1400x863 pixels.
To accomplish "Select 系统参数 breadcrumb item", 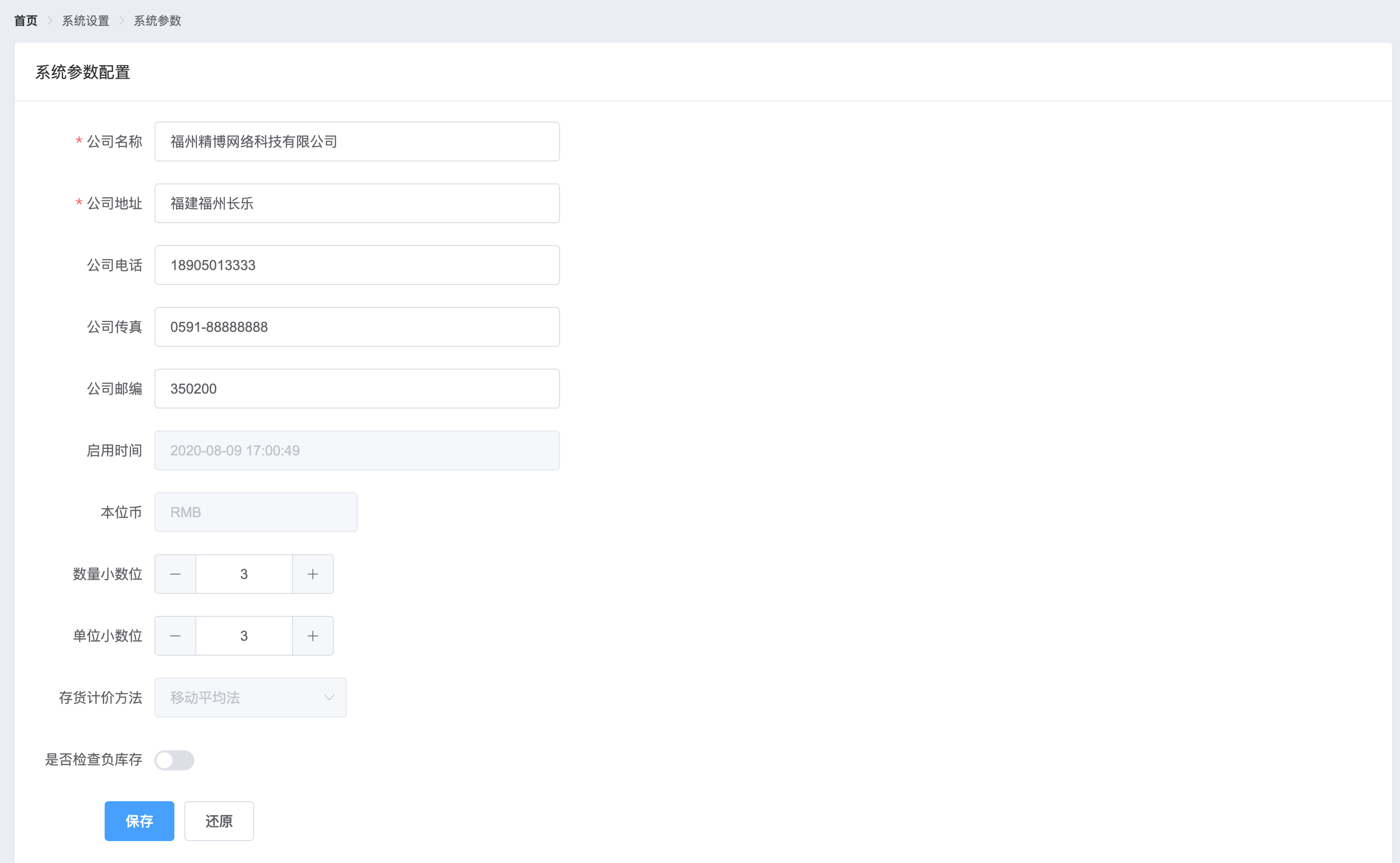I will [x=157, y=20].
